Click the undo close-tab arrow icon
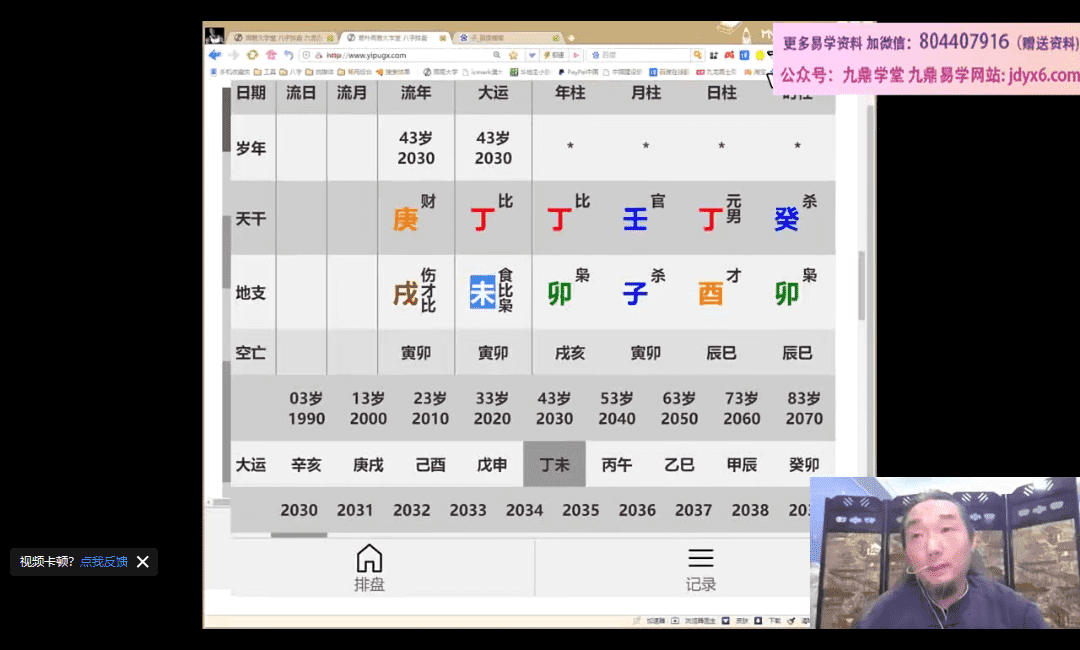 coord(288,55)
